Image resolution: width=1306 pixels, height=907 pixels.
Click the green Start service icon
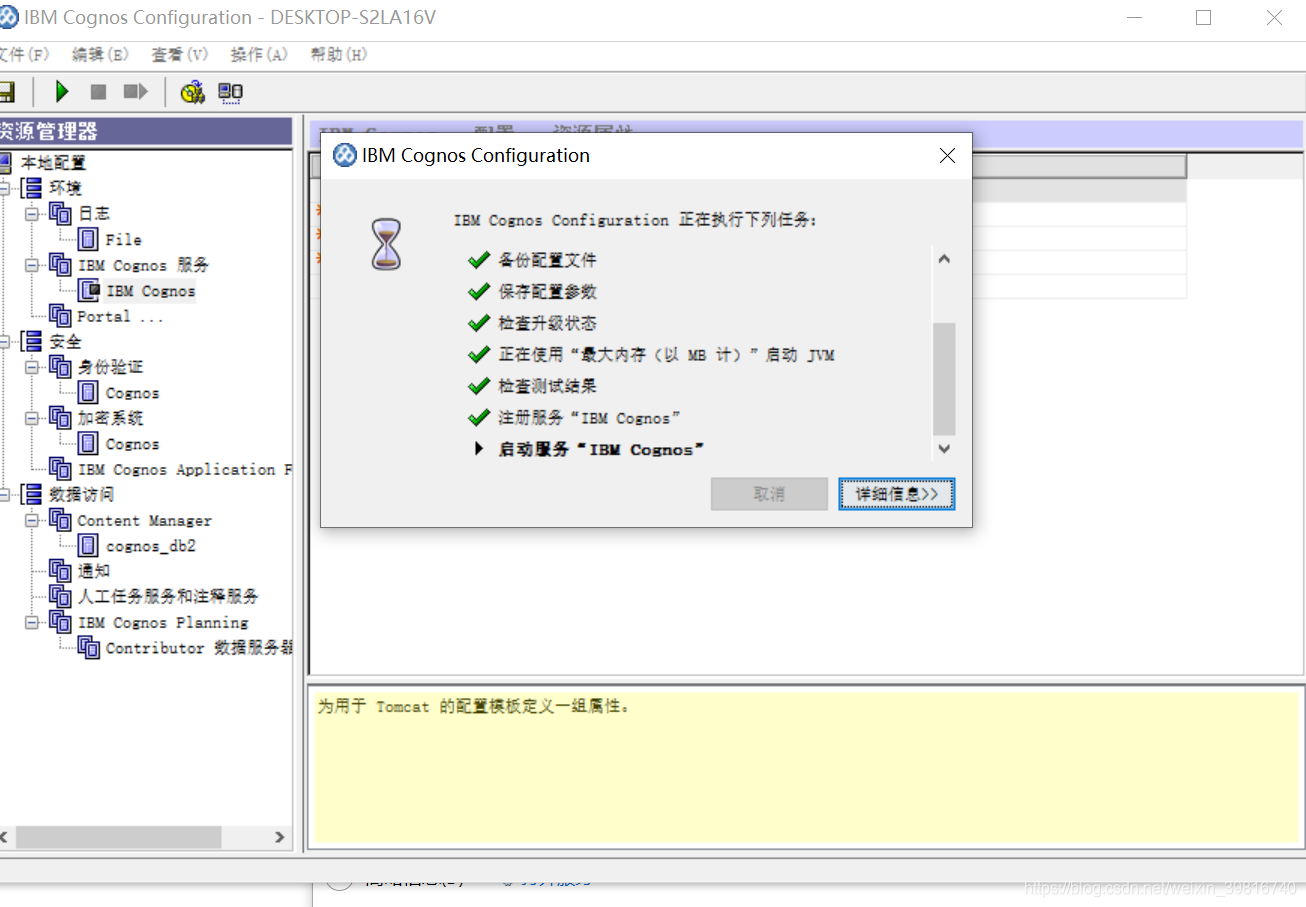coord(62,92)
